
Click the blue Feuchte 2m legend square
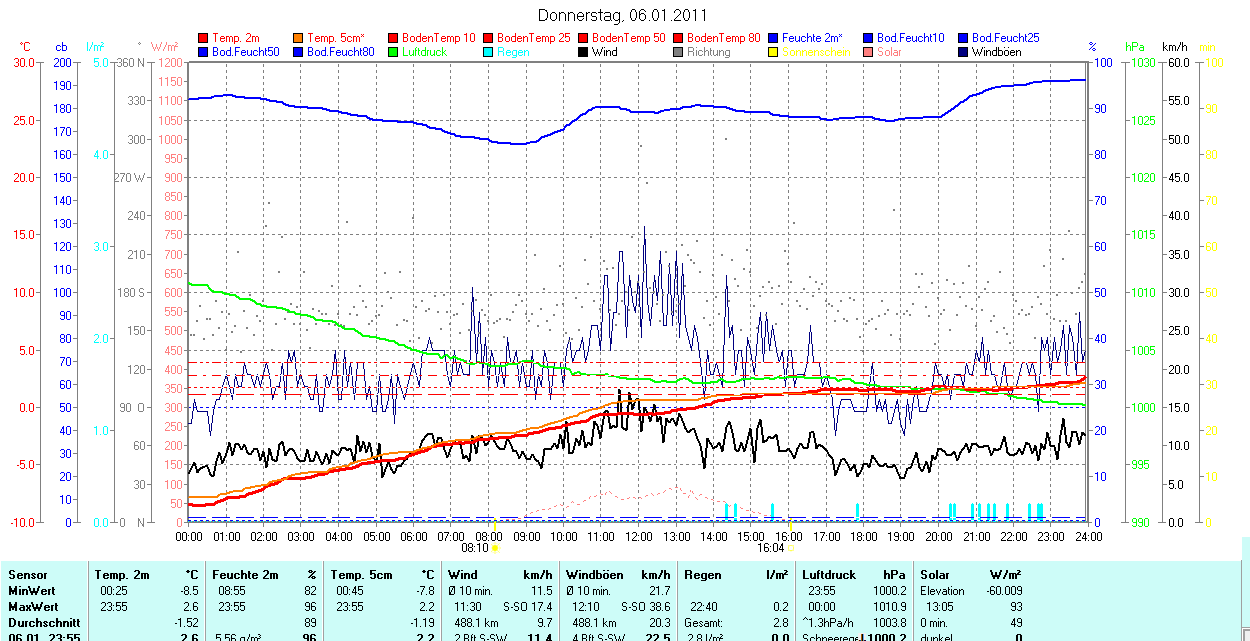click(774, 38)
